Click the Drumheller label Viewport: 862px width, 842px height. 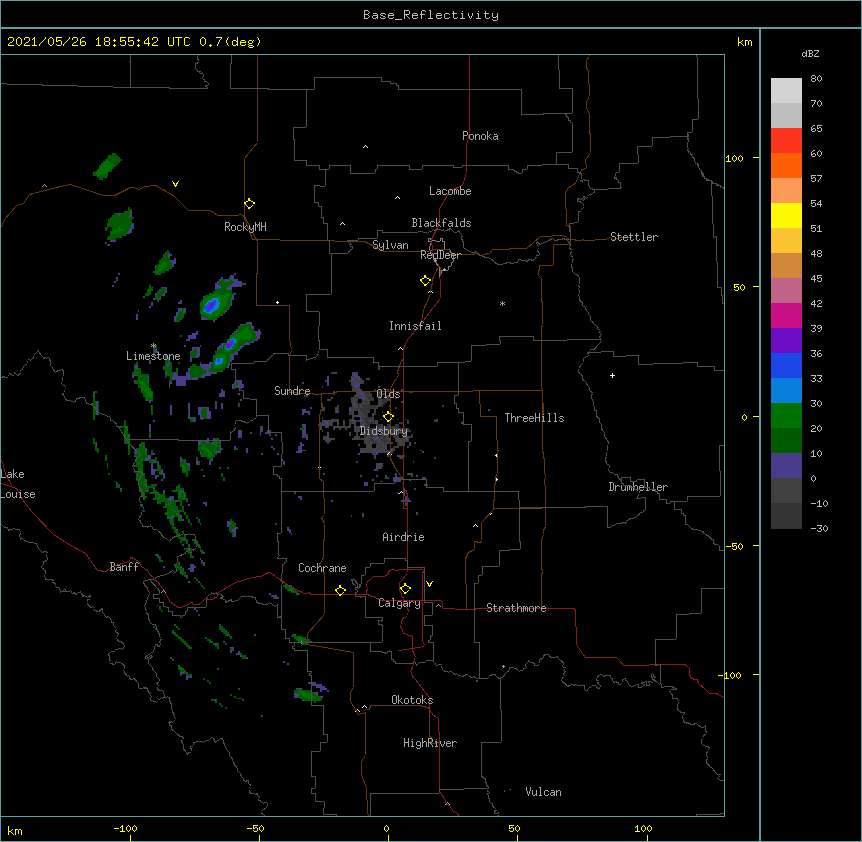(x=638, y=487)
